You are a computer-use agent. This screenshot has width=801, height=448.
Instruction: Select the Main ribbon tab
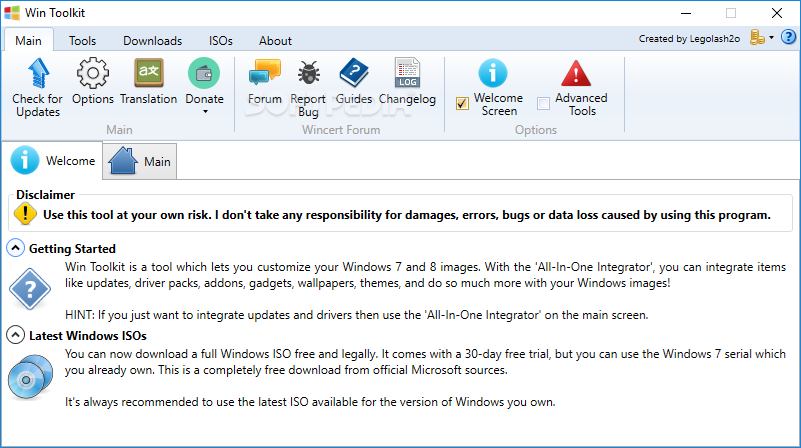click(x=28, y=40)
